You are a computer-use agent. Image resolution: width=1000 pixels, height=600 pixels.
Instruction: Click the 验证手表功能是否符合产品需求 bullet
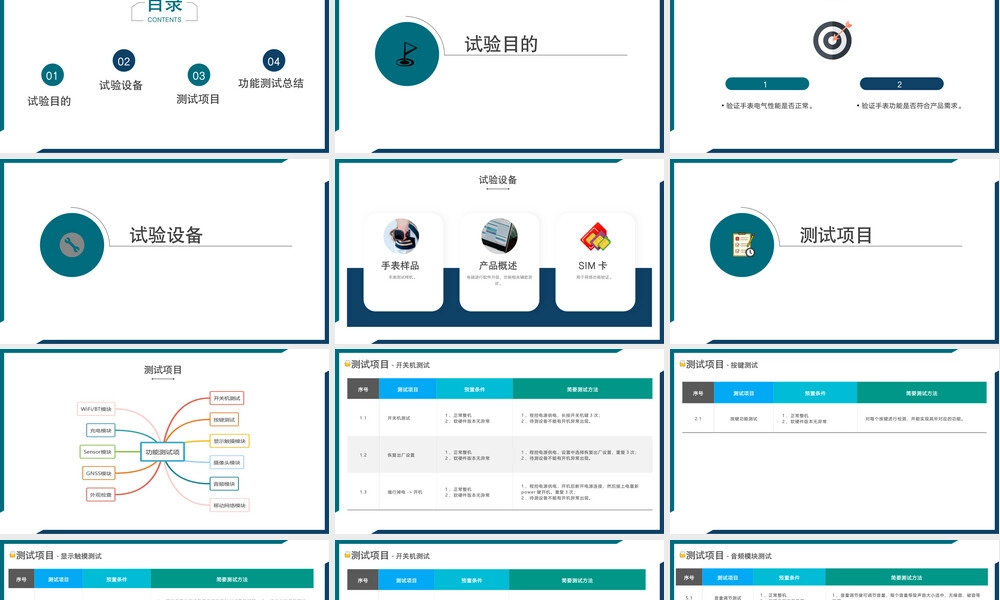tap(910, 106)
